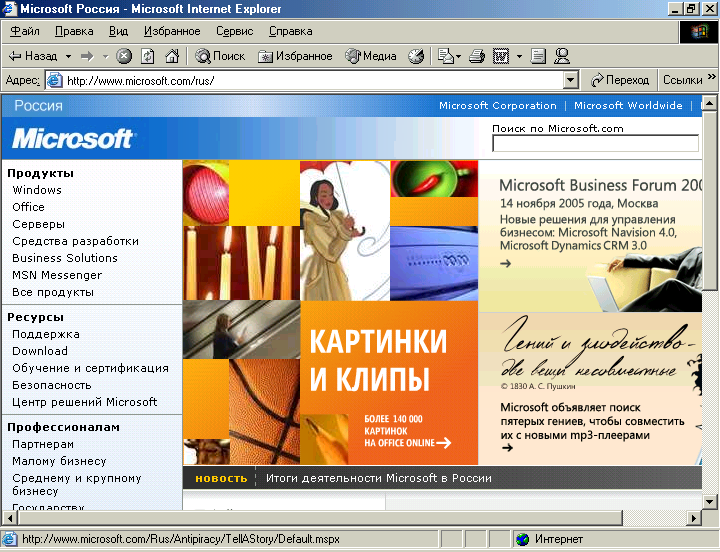Open the Business Solutions link

[65, 258]
